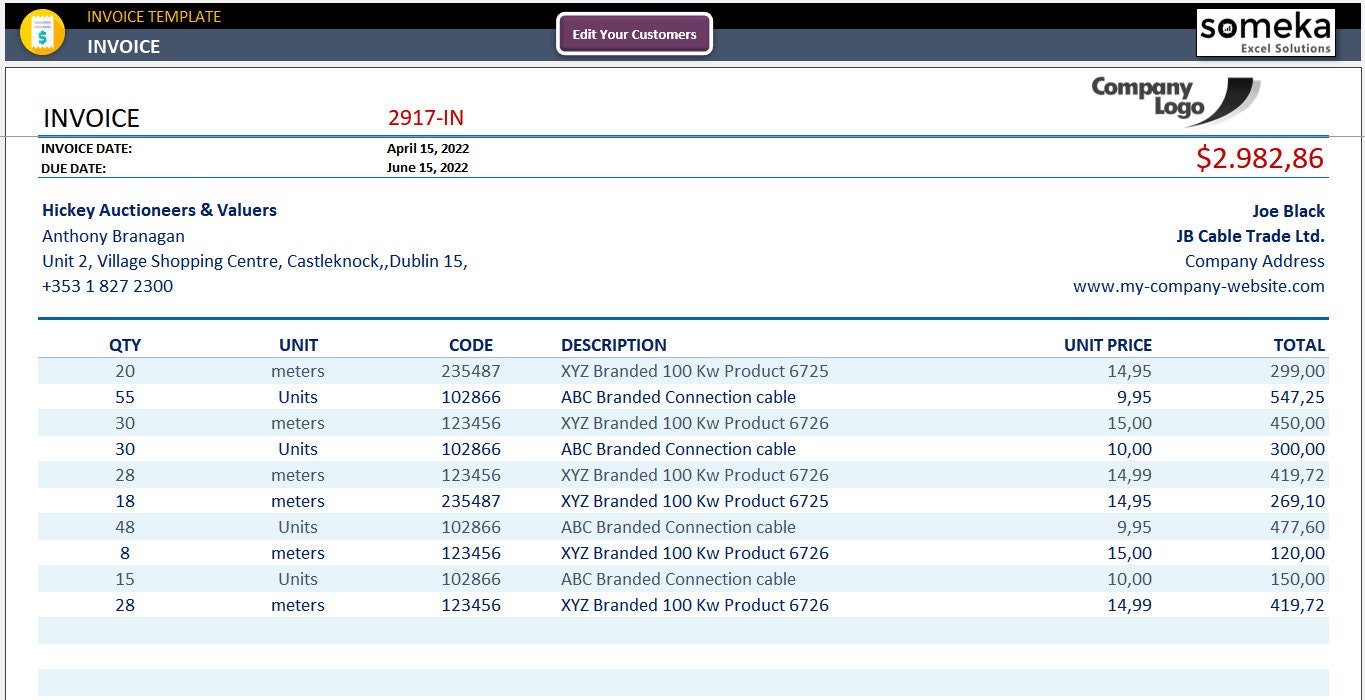1365x700 pixels.
Task: Click the DESCRIPTION column header
Action: 614,345
